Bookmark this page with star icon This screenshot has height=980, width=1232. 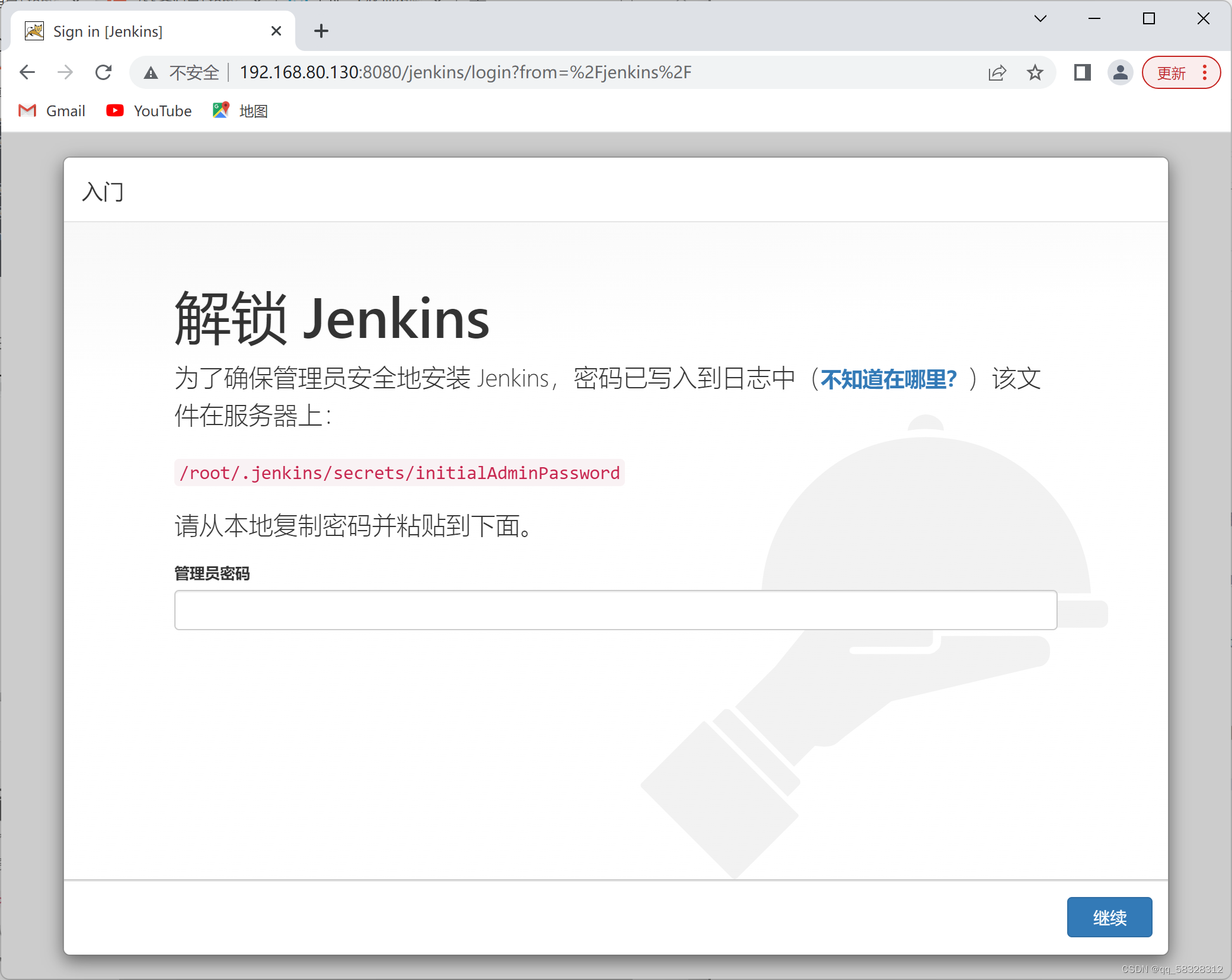(1035, 73)
